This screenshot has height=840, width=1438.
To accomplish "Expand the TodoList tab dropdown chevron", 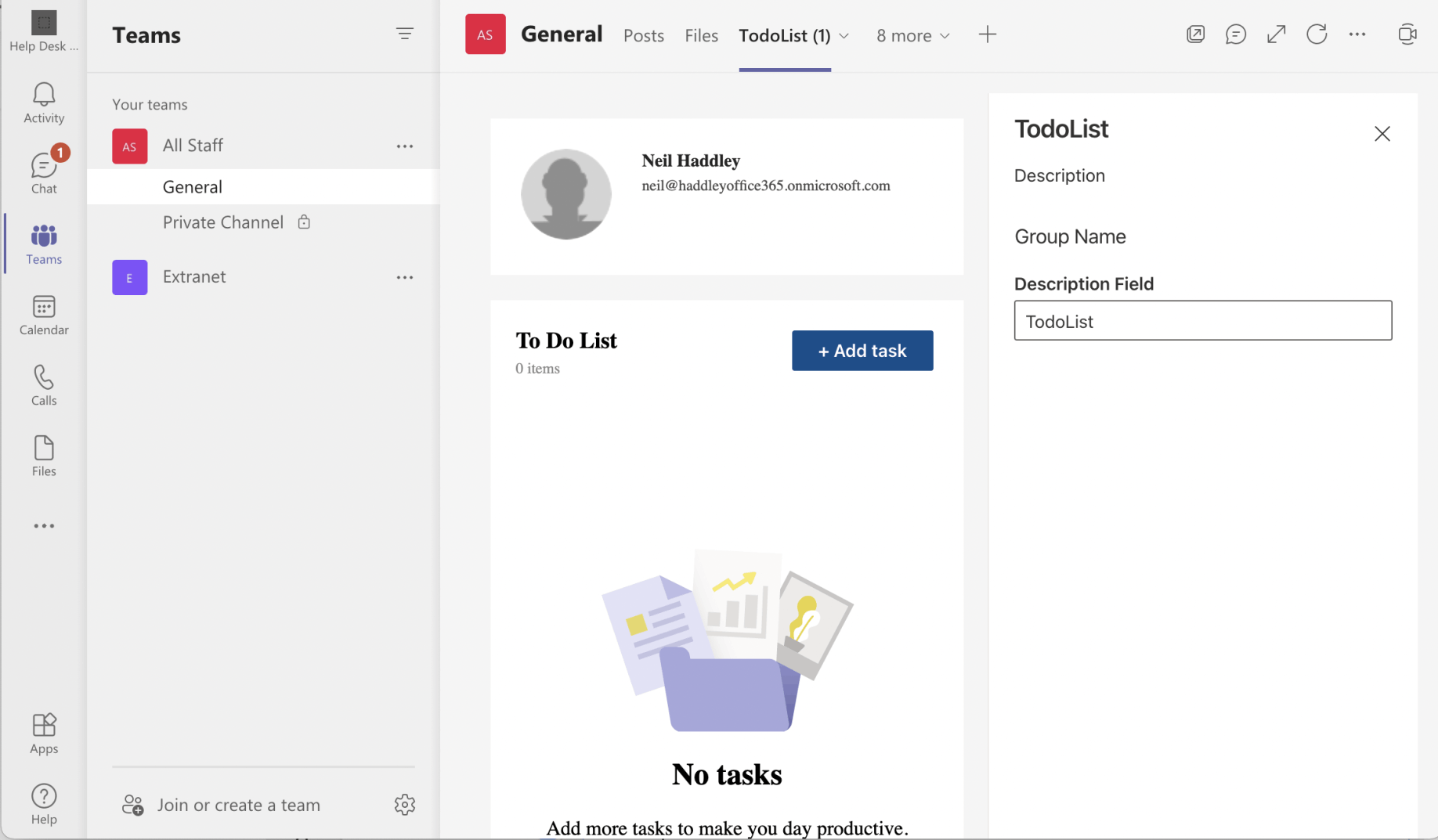I will 844,36.
